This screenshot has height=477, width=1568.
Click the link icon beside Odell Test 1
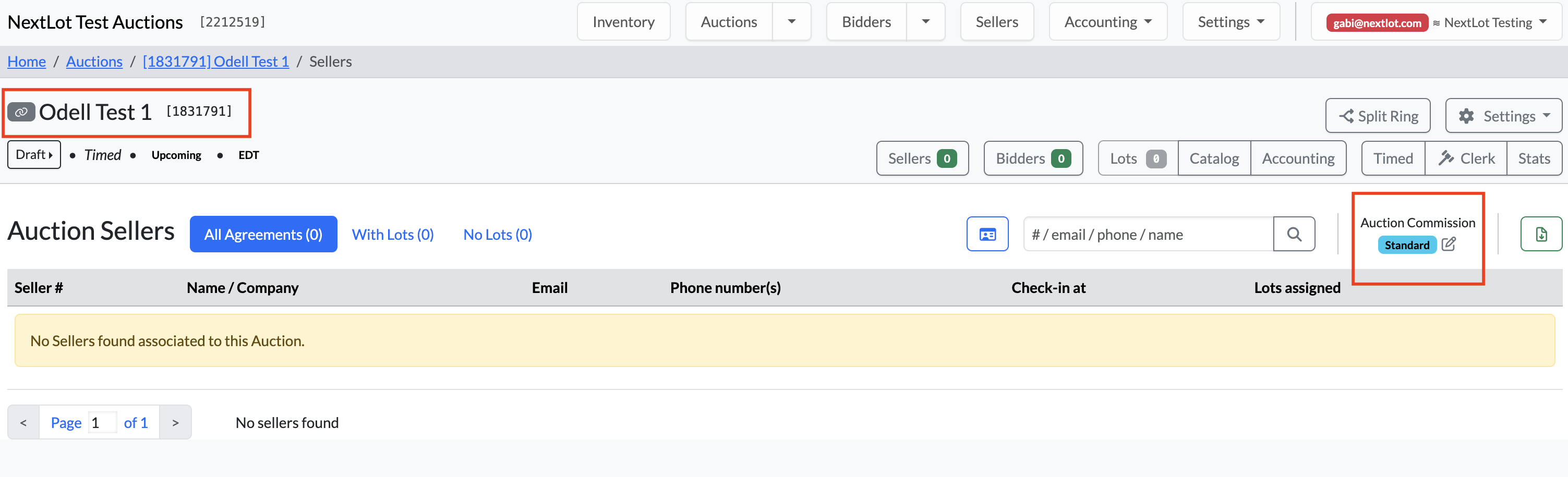pyautogui.click(x=21, y=112)
